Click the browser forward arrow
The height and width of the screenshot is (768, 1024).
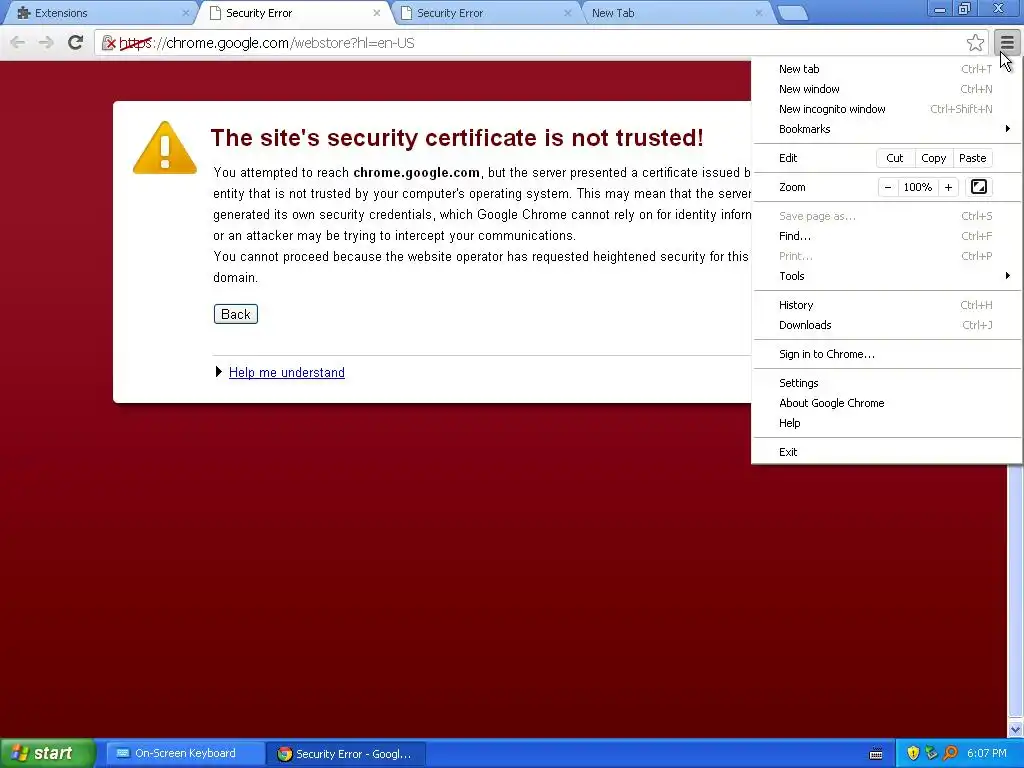pos(46,43)
